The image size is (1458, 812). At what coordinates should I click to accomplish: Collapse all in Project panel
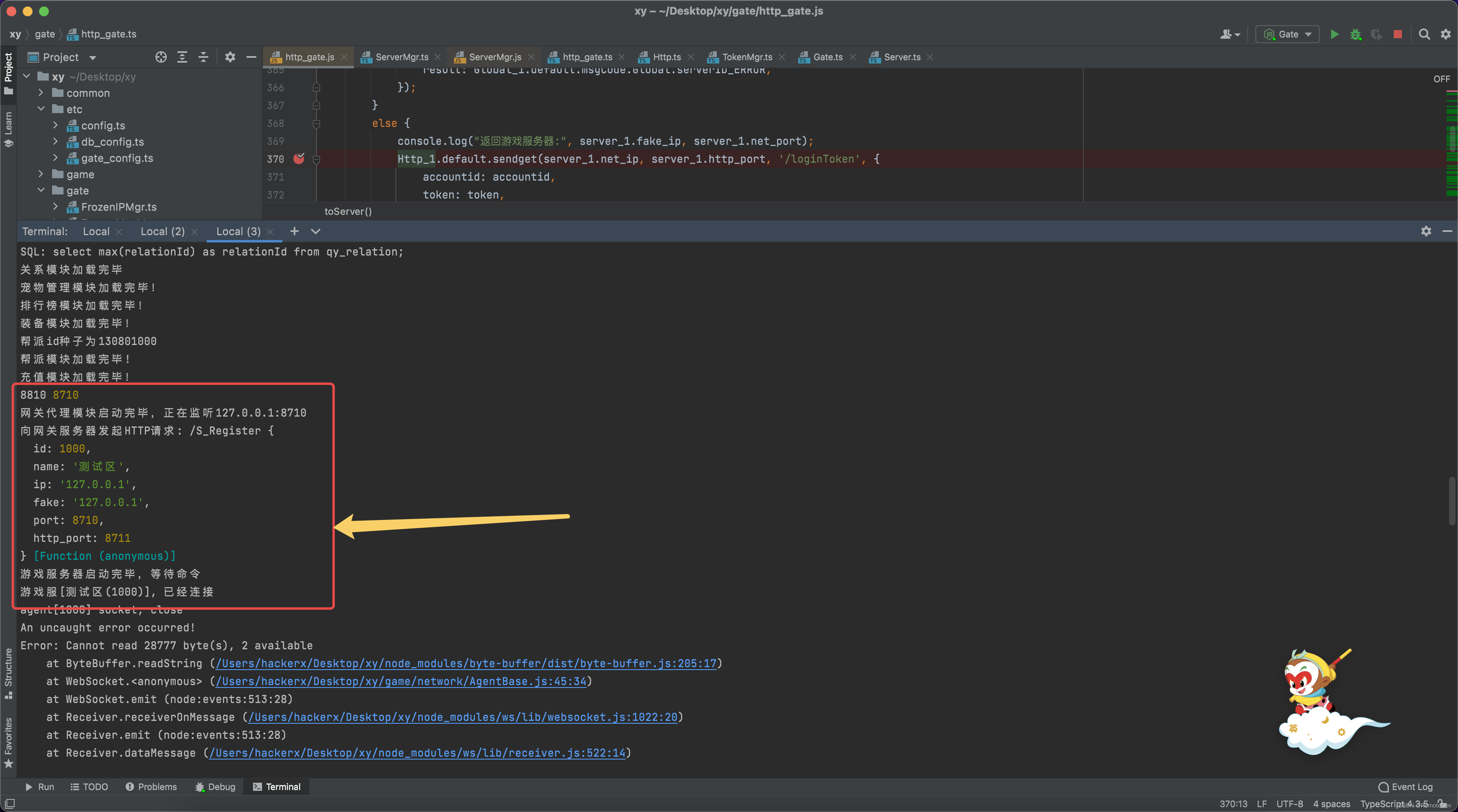click(203, 57)
